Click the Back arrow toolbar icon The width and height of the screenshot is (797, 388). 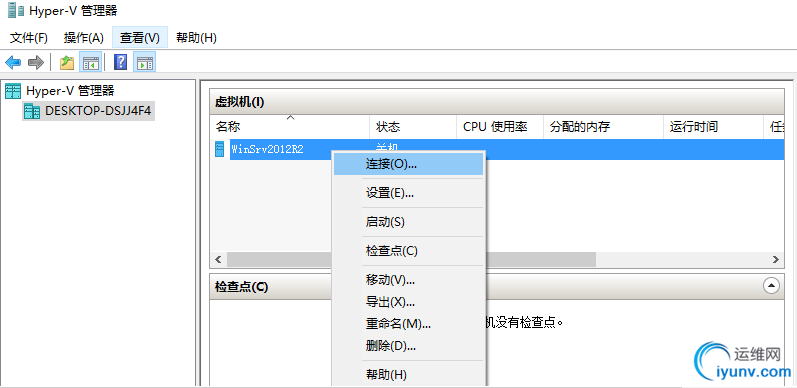click(x=13, y=63)
